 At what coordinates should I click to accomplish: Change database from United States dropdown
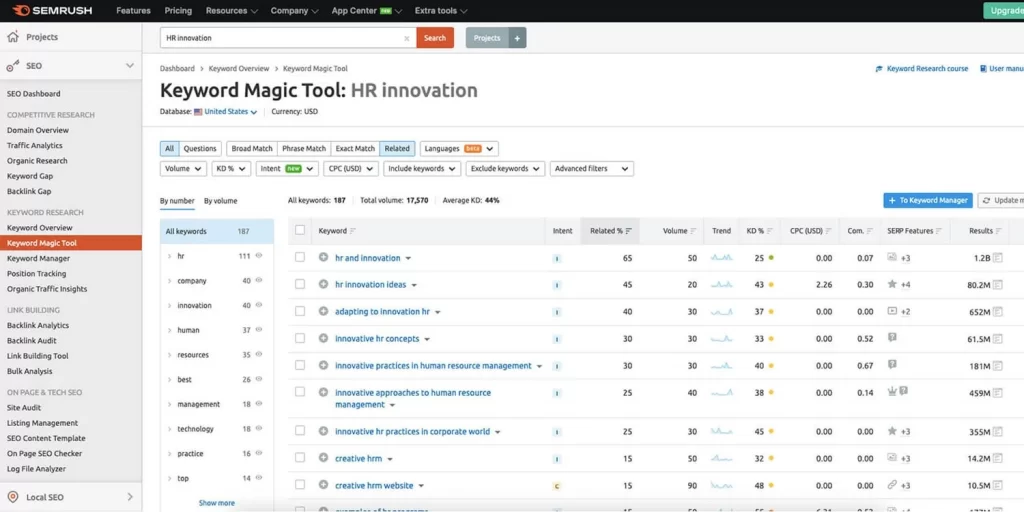[226, 112]
